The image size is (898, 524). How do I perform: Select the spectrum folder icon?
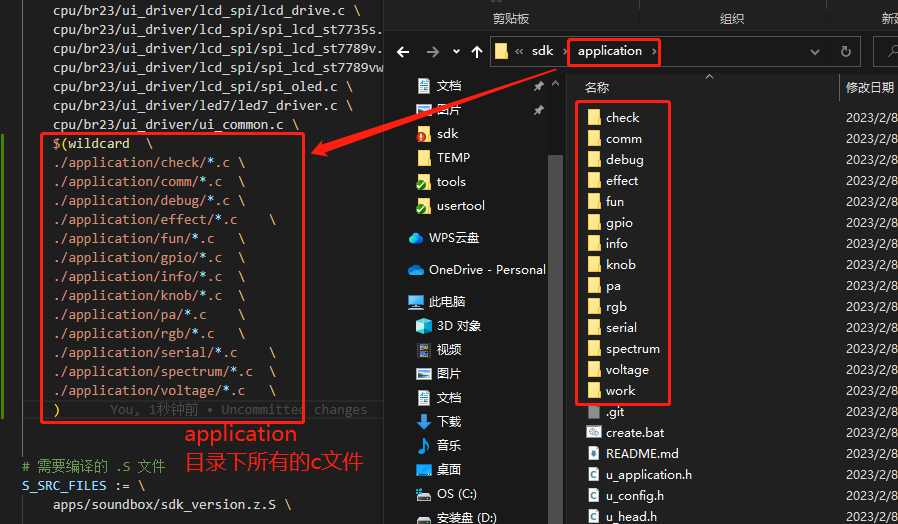click(594, 349)
